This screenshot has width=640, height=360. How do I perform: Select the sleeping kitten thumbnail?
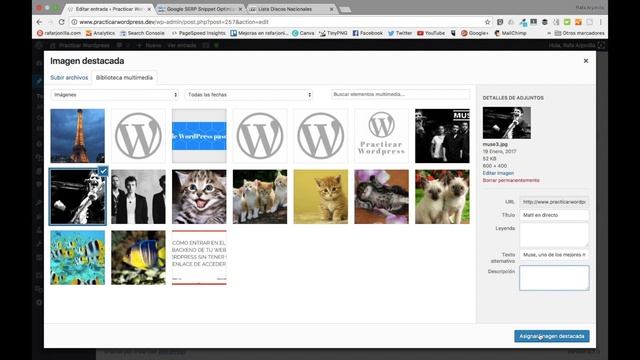coord(382,197)
